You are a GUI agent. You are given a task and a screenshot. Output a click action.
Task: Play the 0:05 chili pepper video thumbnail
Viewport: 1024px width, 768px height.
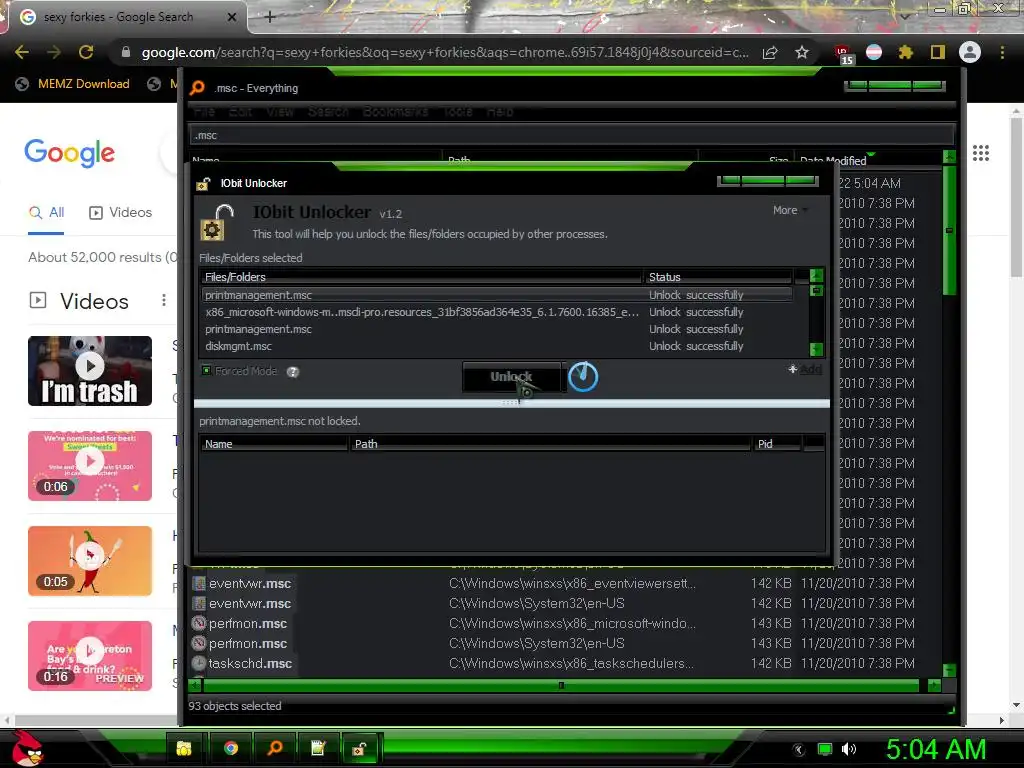click(90, 561)
